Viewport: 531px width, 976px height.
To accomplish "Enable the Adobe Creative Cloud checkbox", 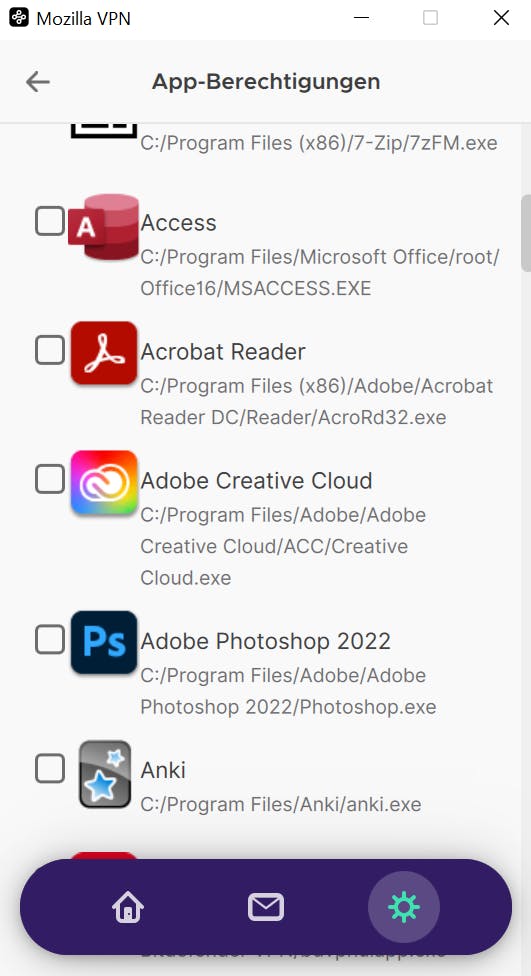I will click(x=50, y=479).
